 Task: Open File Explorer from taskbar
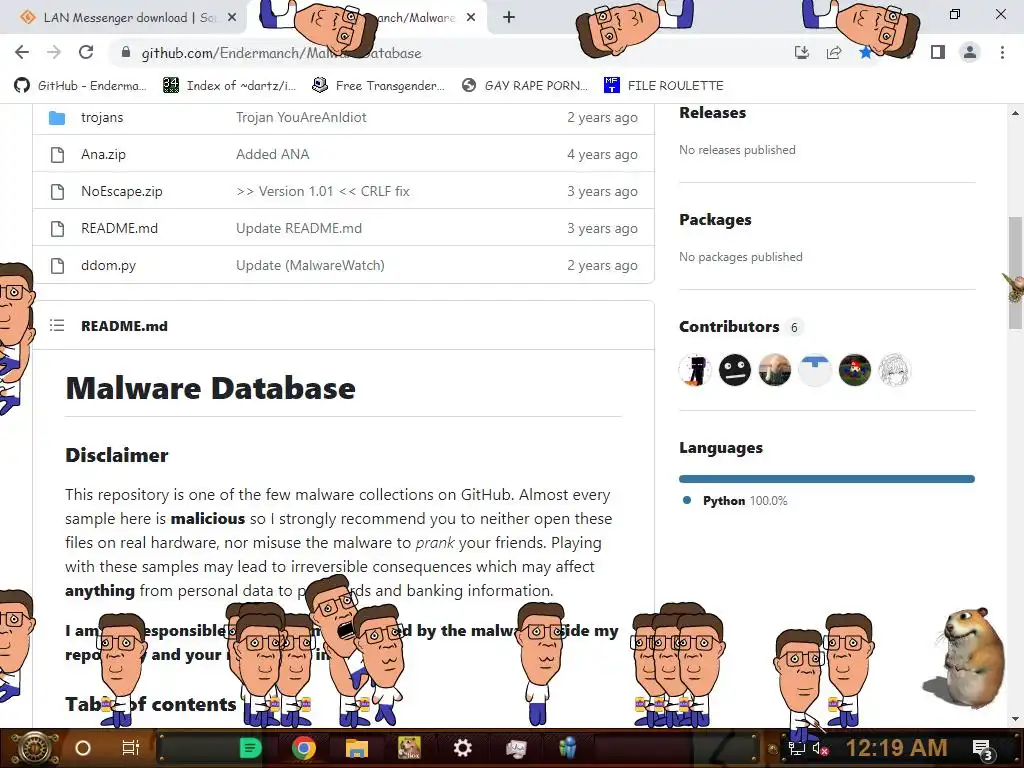point(357,748)
